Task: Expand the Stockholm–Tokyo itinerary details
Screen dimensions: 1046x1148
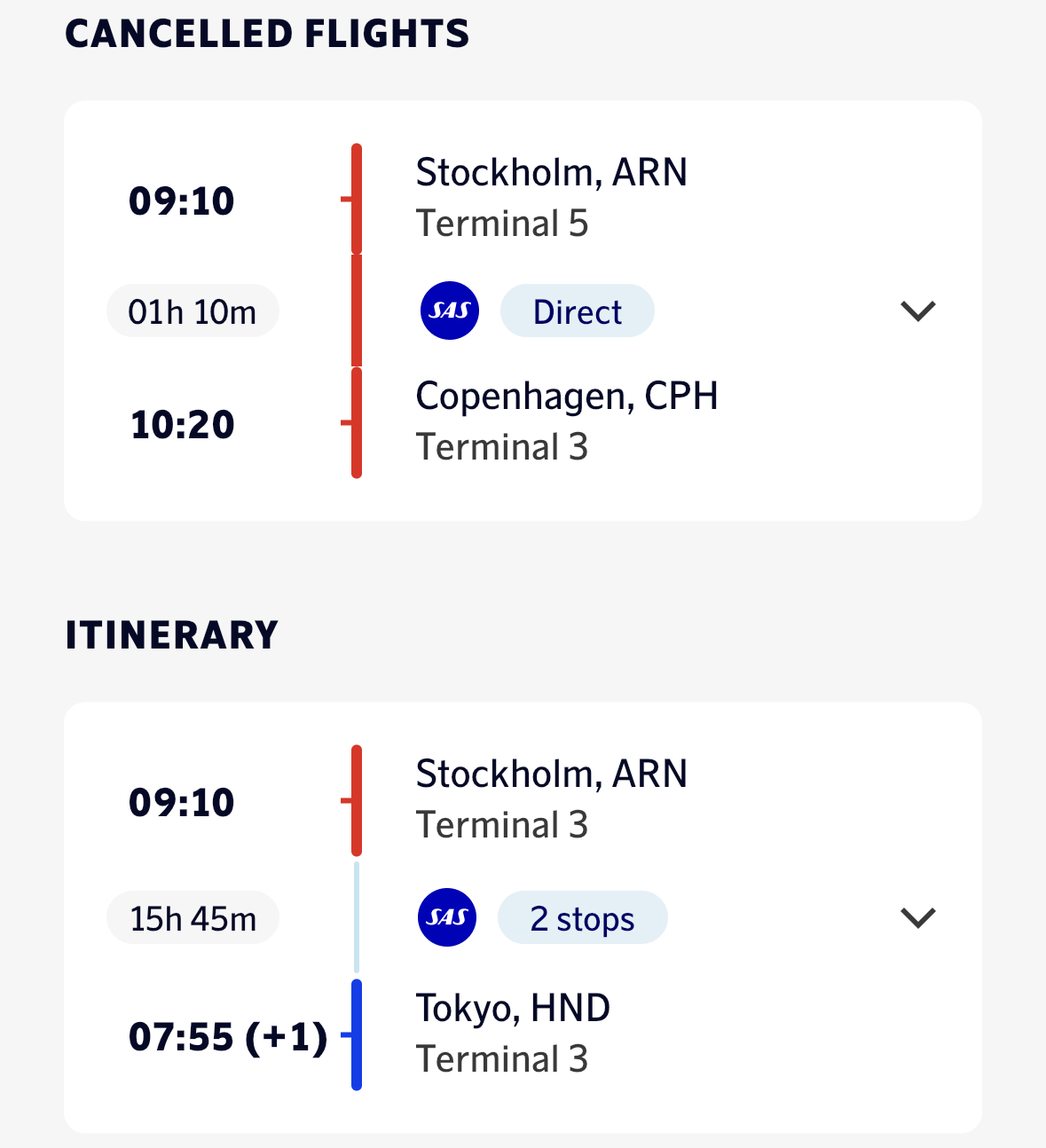Action: coord(918,917)
